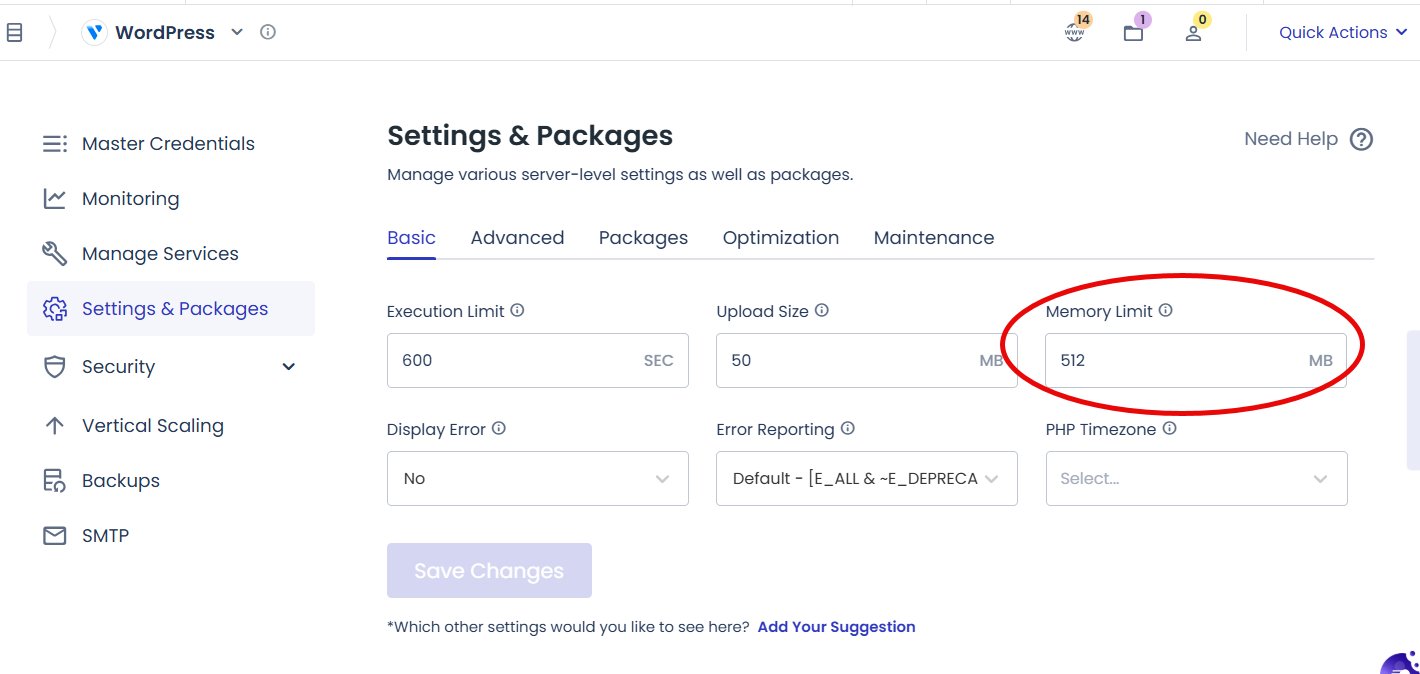
Task: Open the projects folder icon with badge 1
Action: tap(1133, 33)
